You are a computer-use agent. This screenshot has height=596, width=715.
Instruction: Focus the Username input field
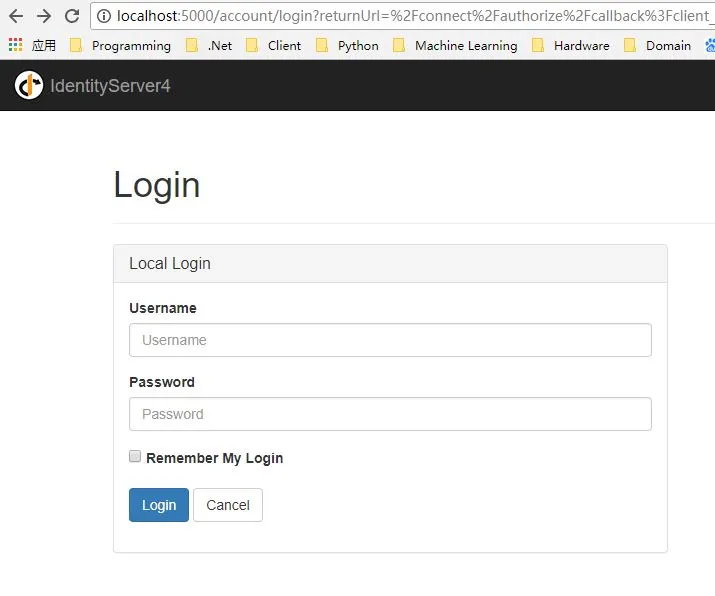pos(390,340)
